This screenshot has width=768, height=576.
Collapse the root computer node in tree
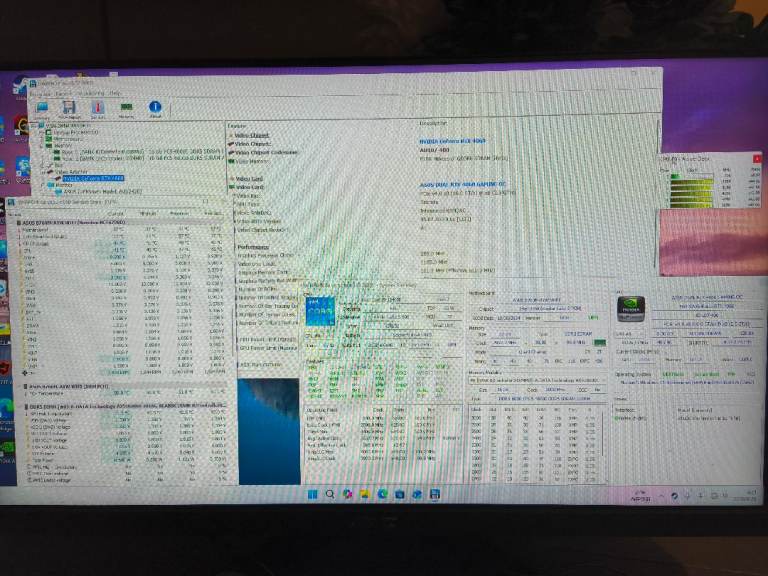tap(34, 126)
